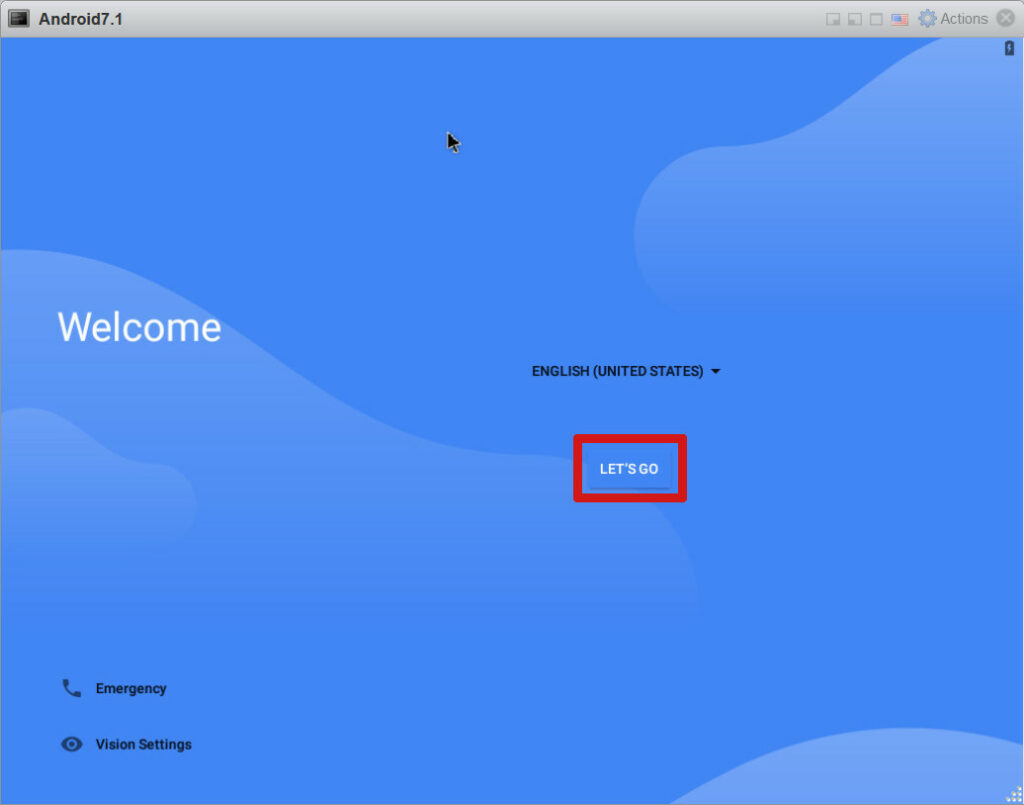Click the second window layout icon in title bar
The width and height of the screenshot is (1024, 805).
(x=854, y=19)
